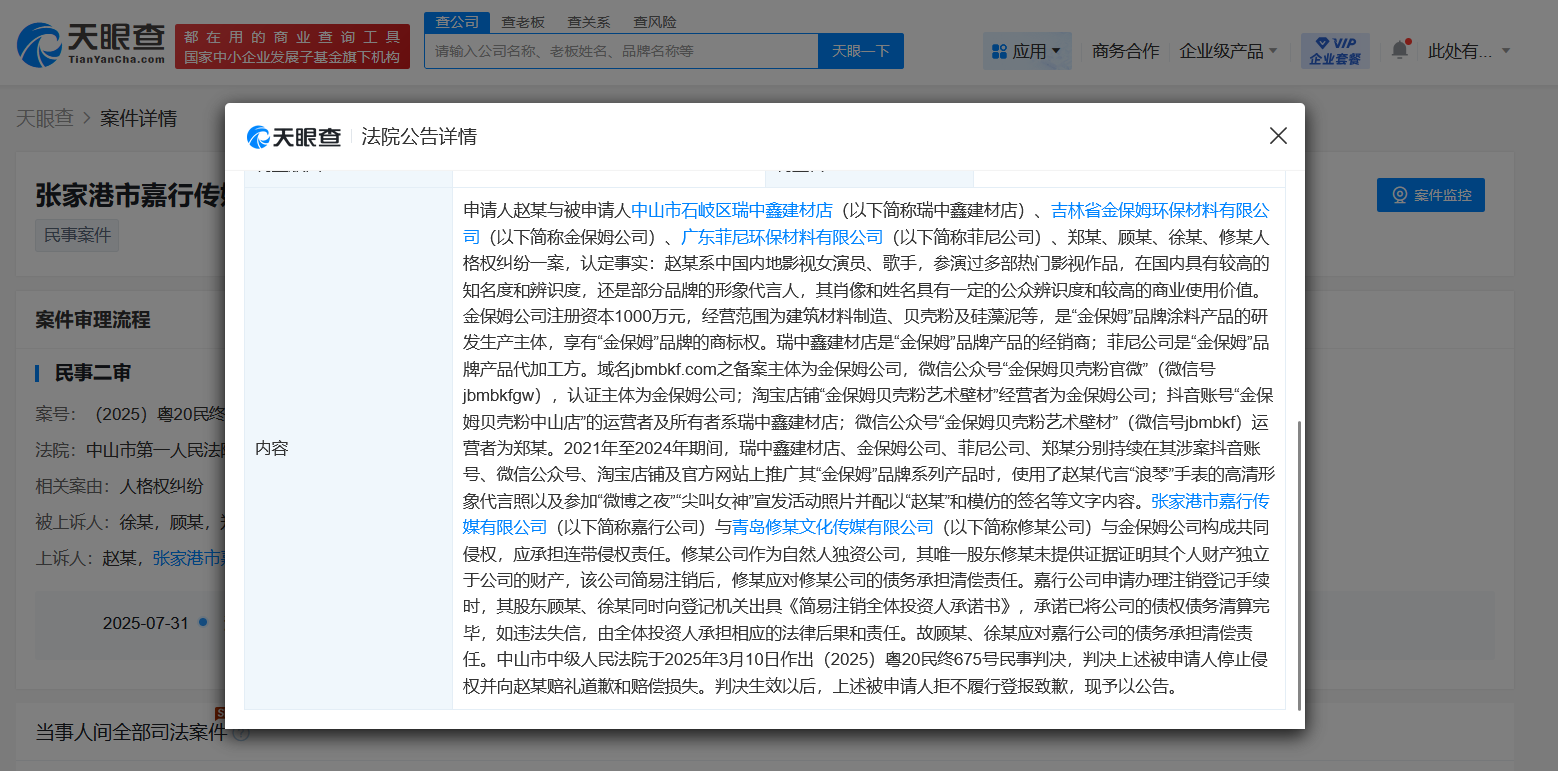Click the 案件监控 button
The height and width of the screenshot is (771, 1558).
tap(1430, 195)
